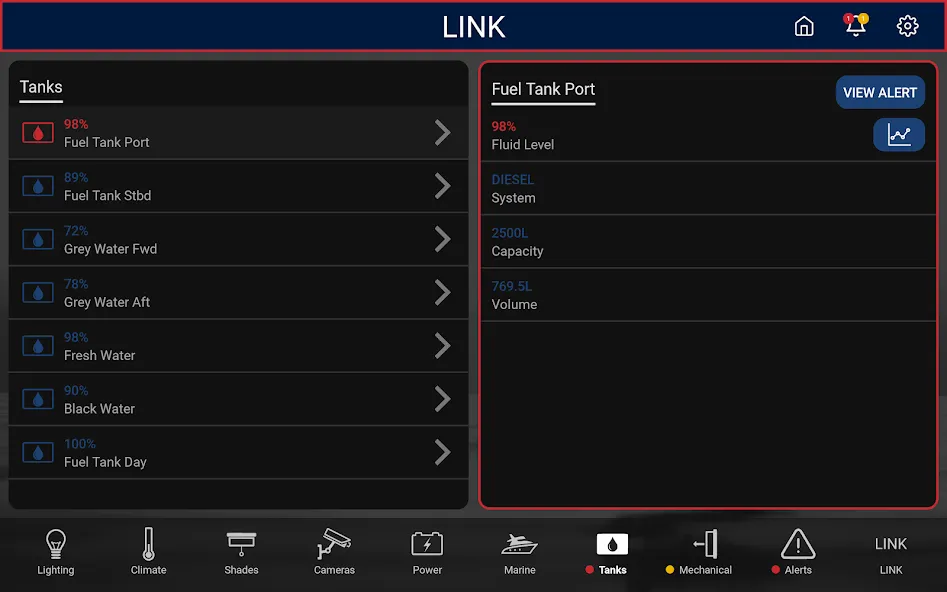Click the Black Water tank icon

[x=38, y=399]
